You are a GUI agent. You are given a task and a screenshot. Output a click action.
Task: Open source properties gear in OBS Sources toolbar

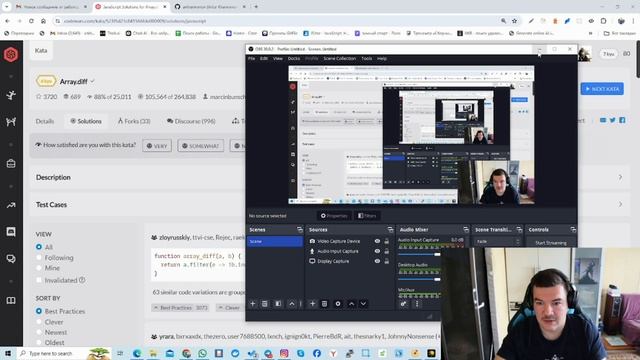338,304
